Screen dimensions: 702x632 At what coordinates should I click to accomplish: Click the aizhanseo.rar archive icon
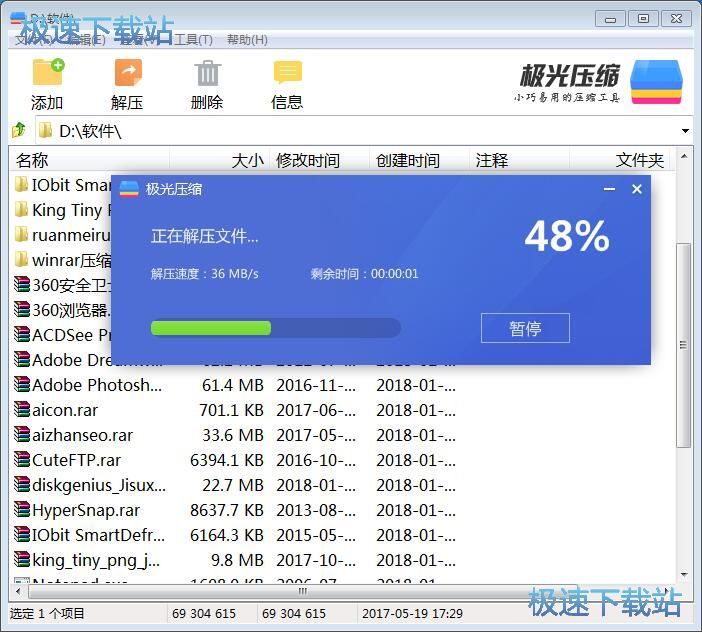point(21,435)
